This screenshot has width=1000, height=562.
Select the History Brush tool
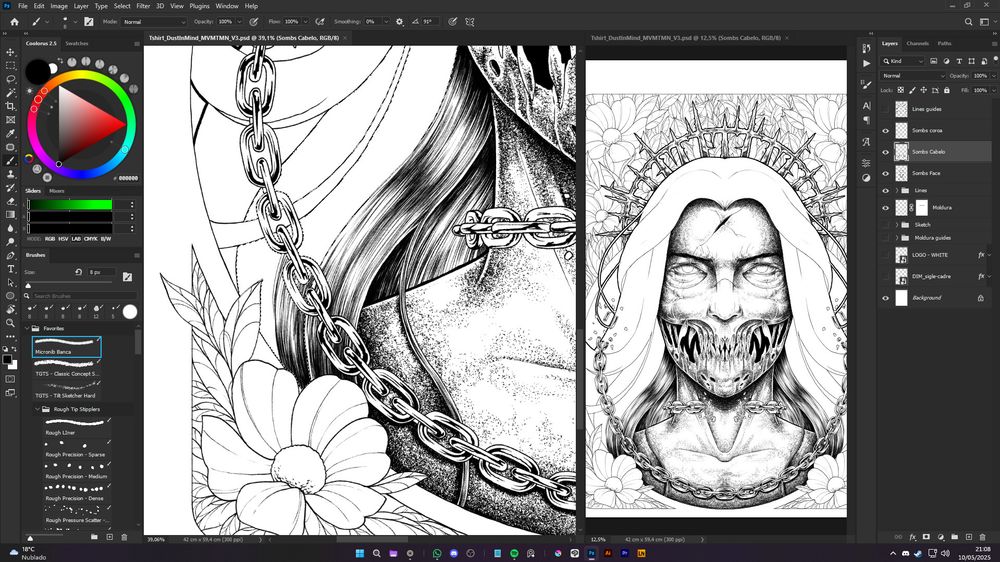10,188
